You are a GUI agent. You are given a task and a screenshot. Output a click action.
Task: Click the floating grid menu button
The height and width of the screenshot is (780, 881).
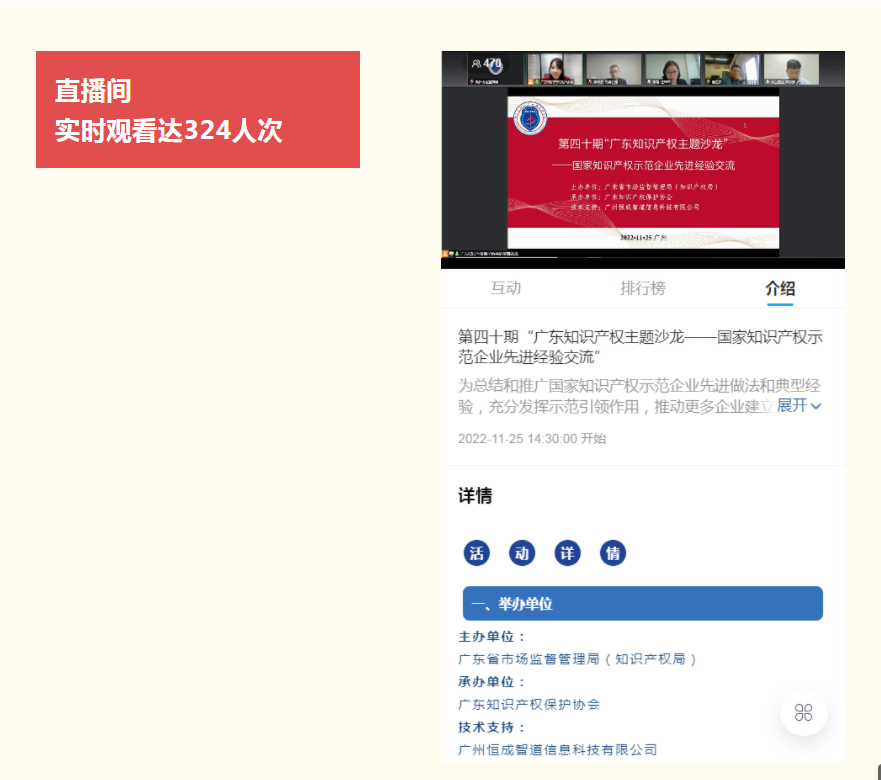(x=803, y=712)
